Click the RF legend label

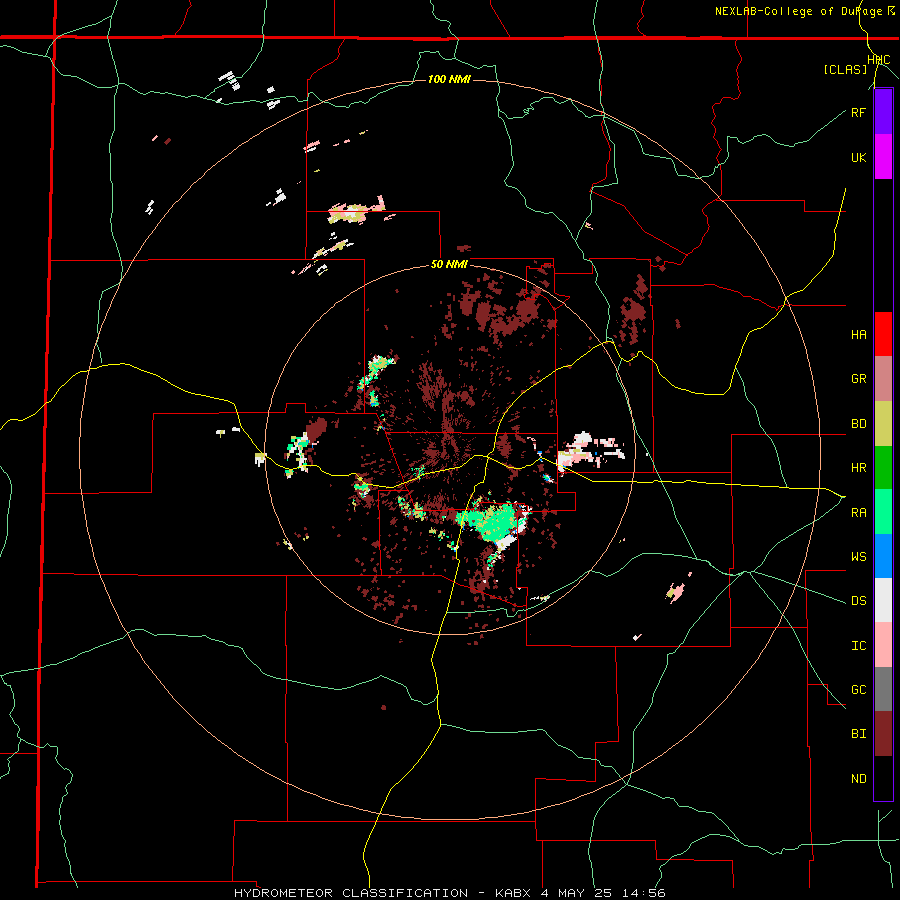(858, 112)
